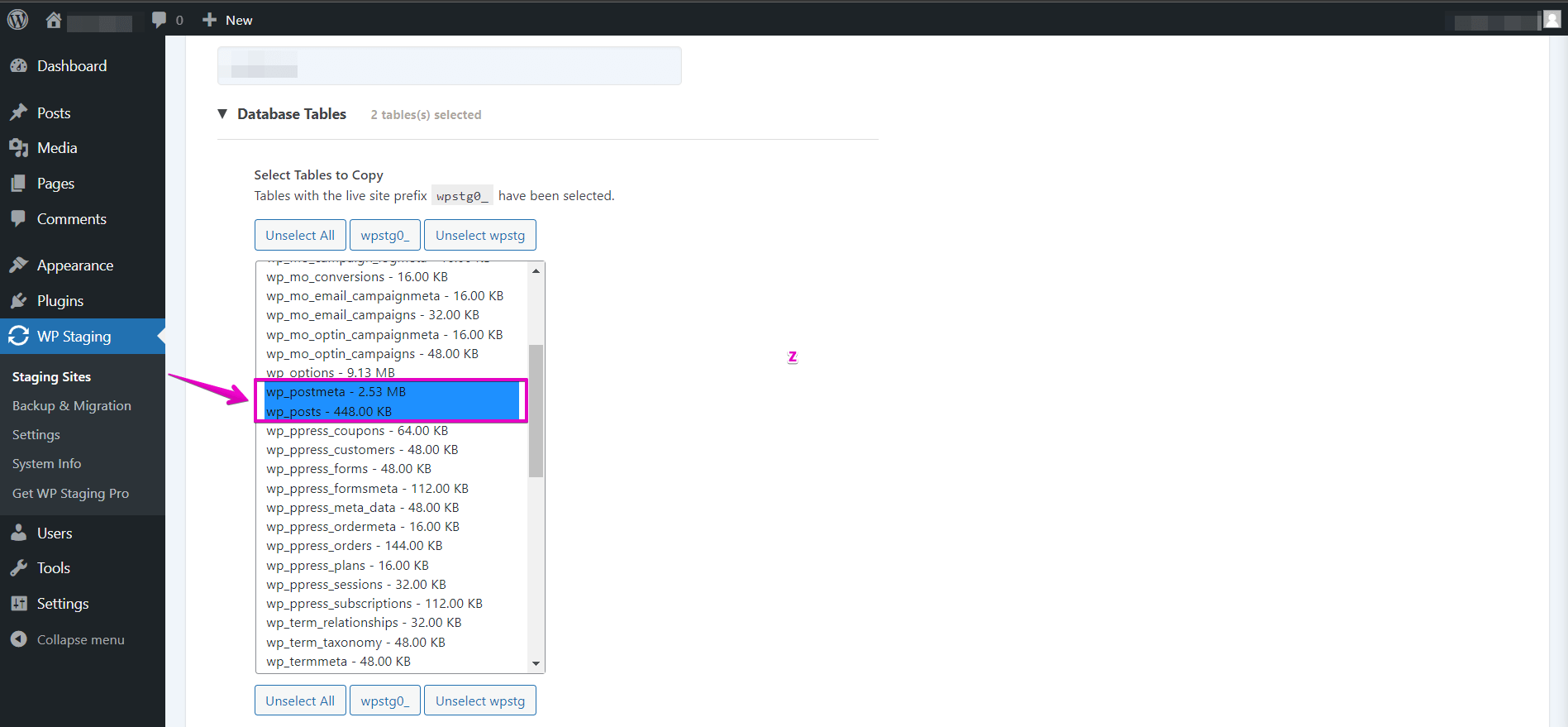Select wp_ppress_sessions table
Image resolution: width=1568 pixels, height=727 pixels.
point(393,585)
